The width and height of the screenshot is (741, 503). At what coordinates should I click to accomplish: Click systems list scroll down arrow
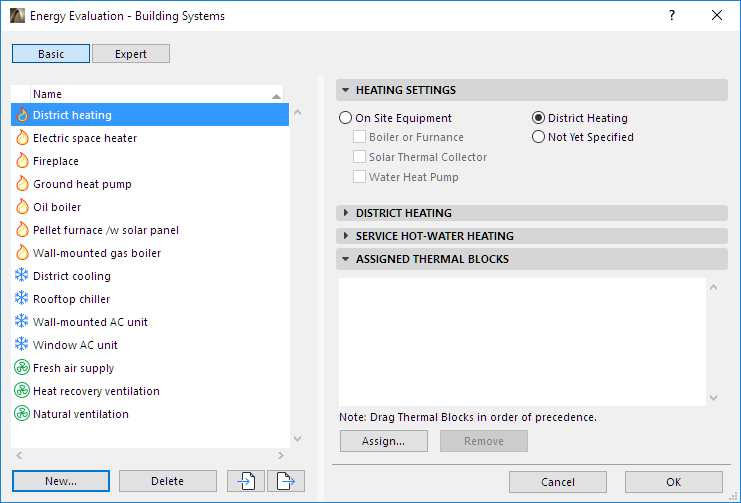click(297, 439)
